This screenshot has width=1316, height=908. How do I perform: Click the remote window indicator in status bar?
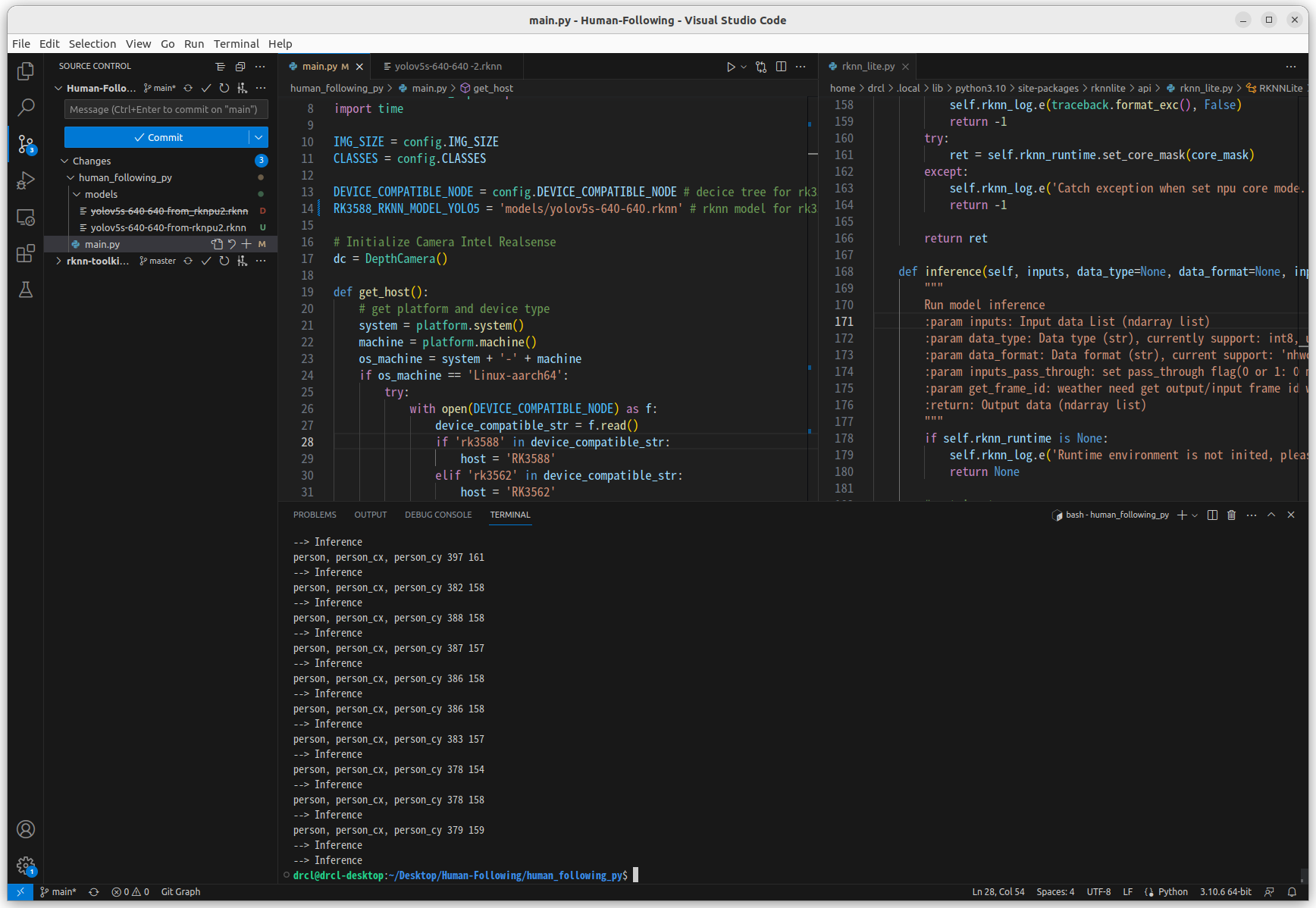click(20, 892)
